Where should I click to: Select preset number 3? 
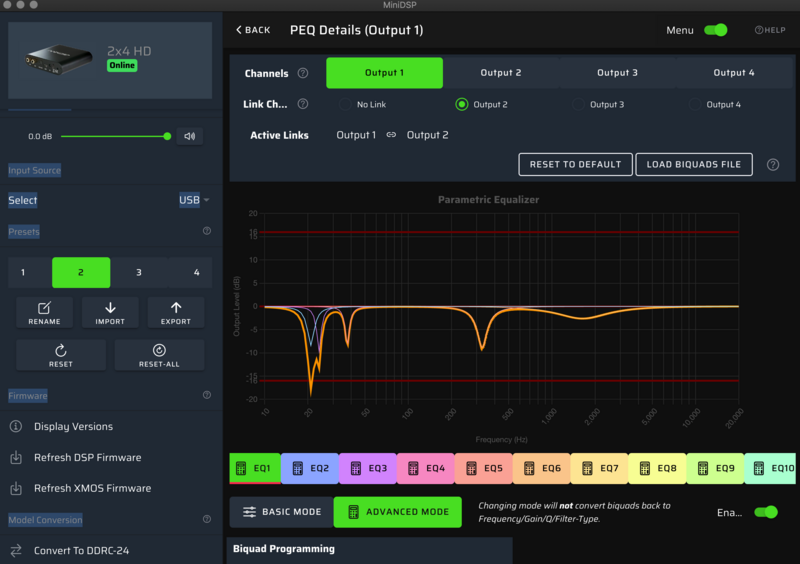[x=139, y=272]
